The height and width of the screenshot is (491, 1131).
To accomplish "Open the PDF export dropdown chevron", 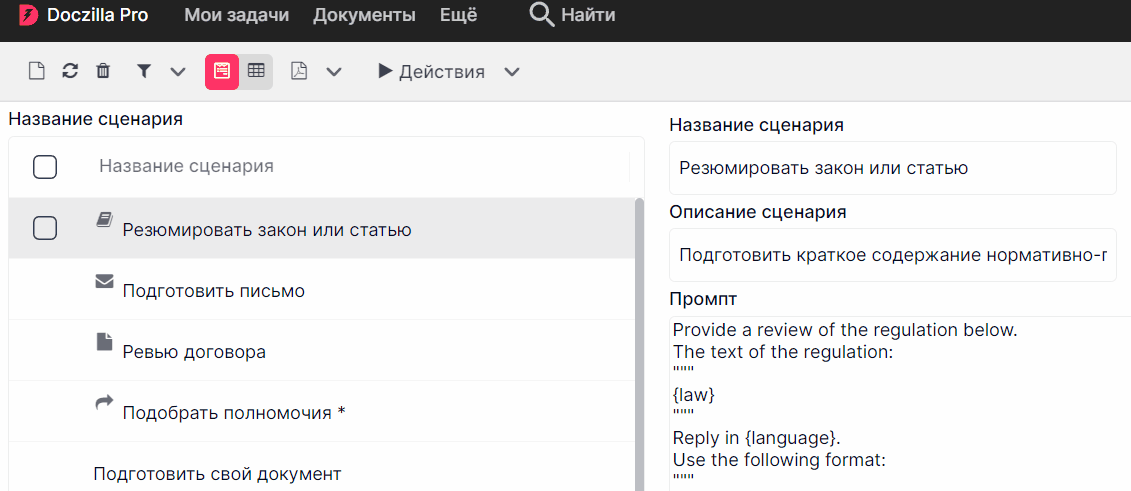I will pos(333,72).
